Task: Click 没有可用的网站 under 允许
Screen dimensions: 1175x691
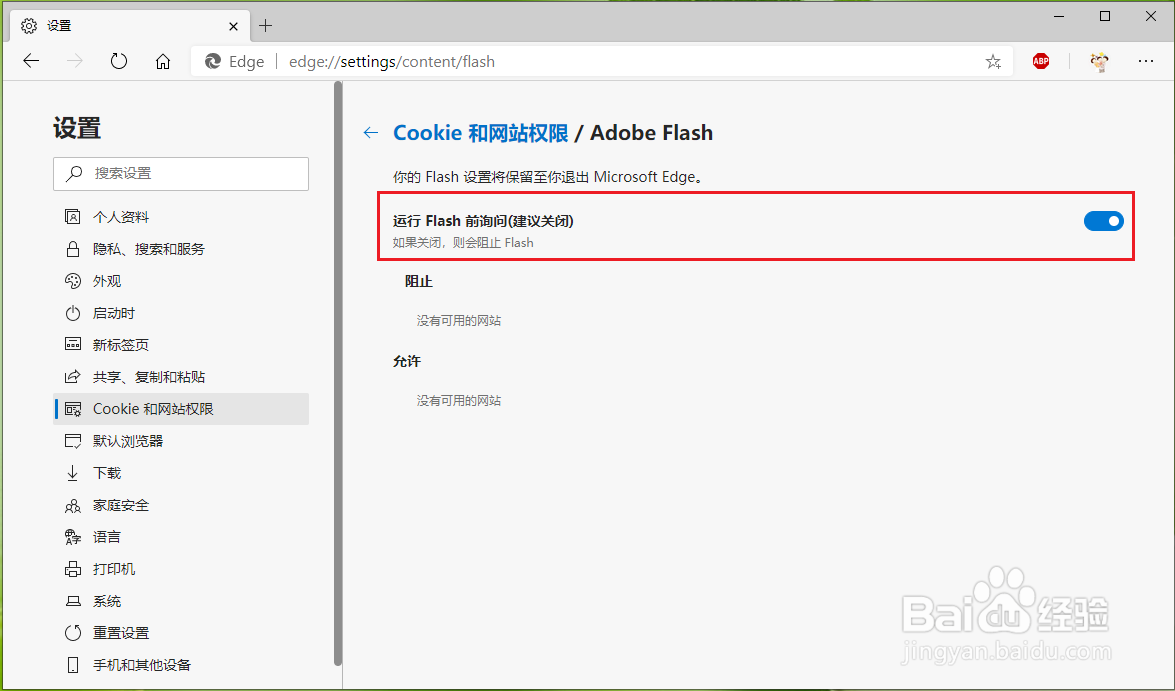Action: pos(459,401)
